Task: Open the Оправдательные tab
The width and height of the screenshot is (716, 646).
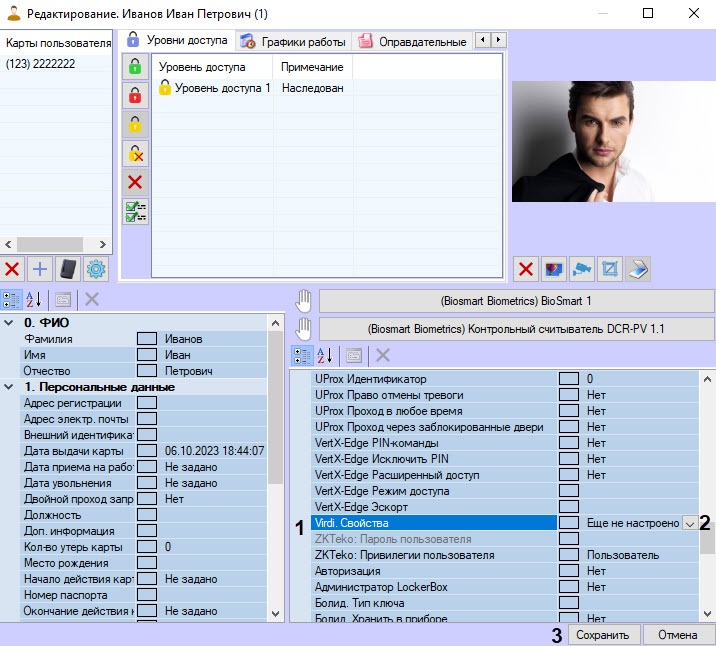Action: pyautogui.click(x=413, y=42)
